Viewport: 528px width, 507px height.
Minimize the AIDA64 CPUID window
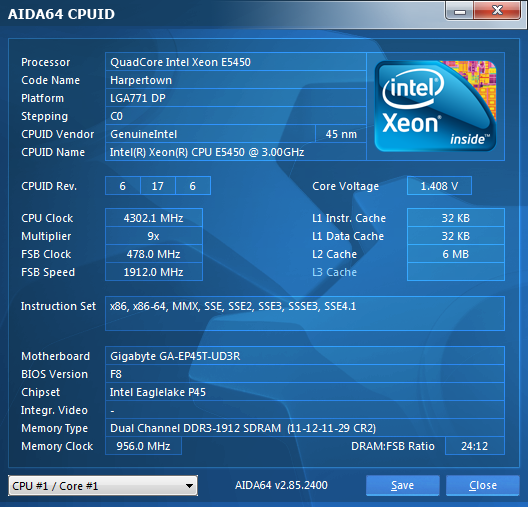pyautogui.click(x=460, y=11)
